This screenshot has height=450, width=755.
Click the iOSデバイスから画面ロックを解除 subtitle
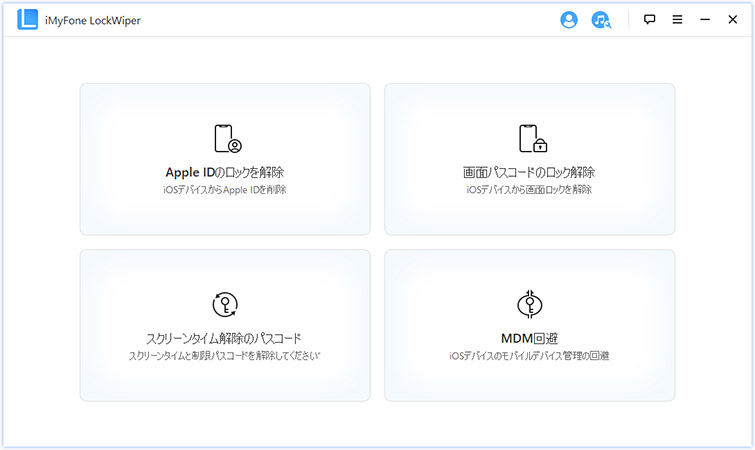529,190
